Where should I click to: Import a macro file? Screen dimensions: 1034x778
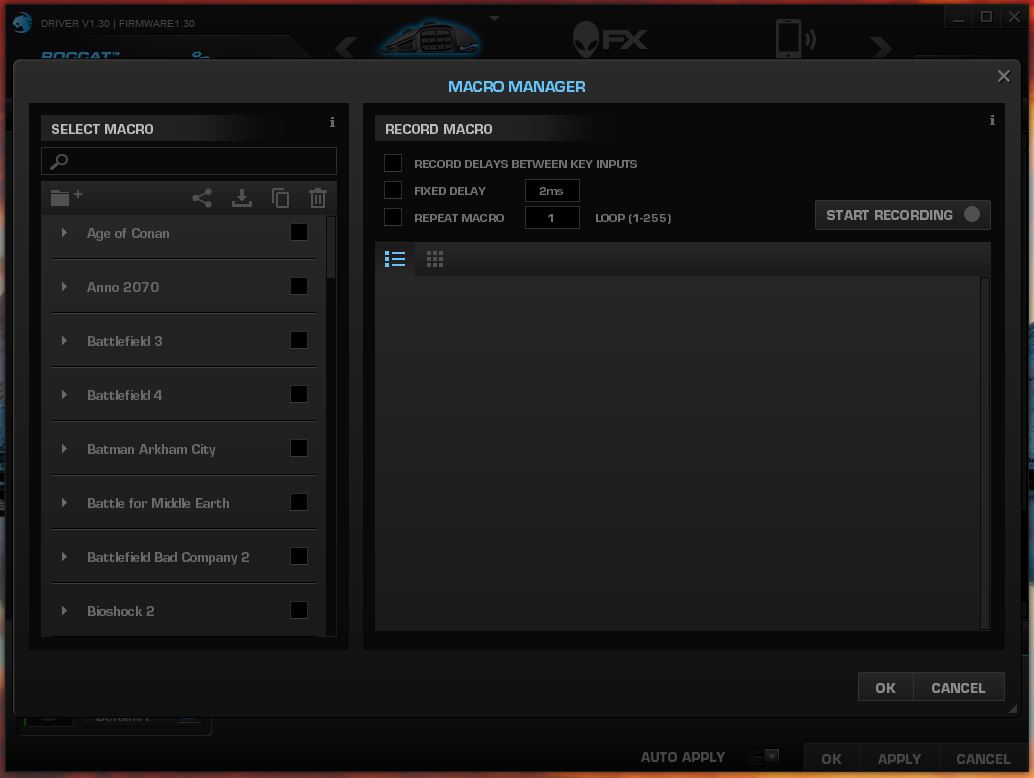point(241,197)
